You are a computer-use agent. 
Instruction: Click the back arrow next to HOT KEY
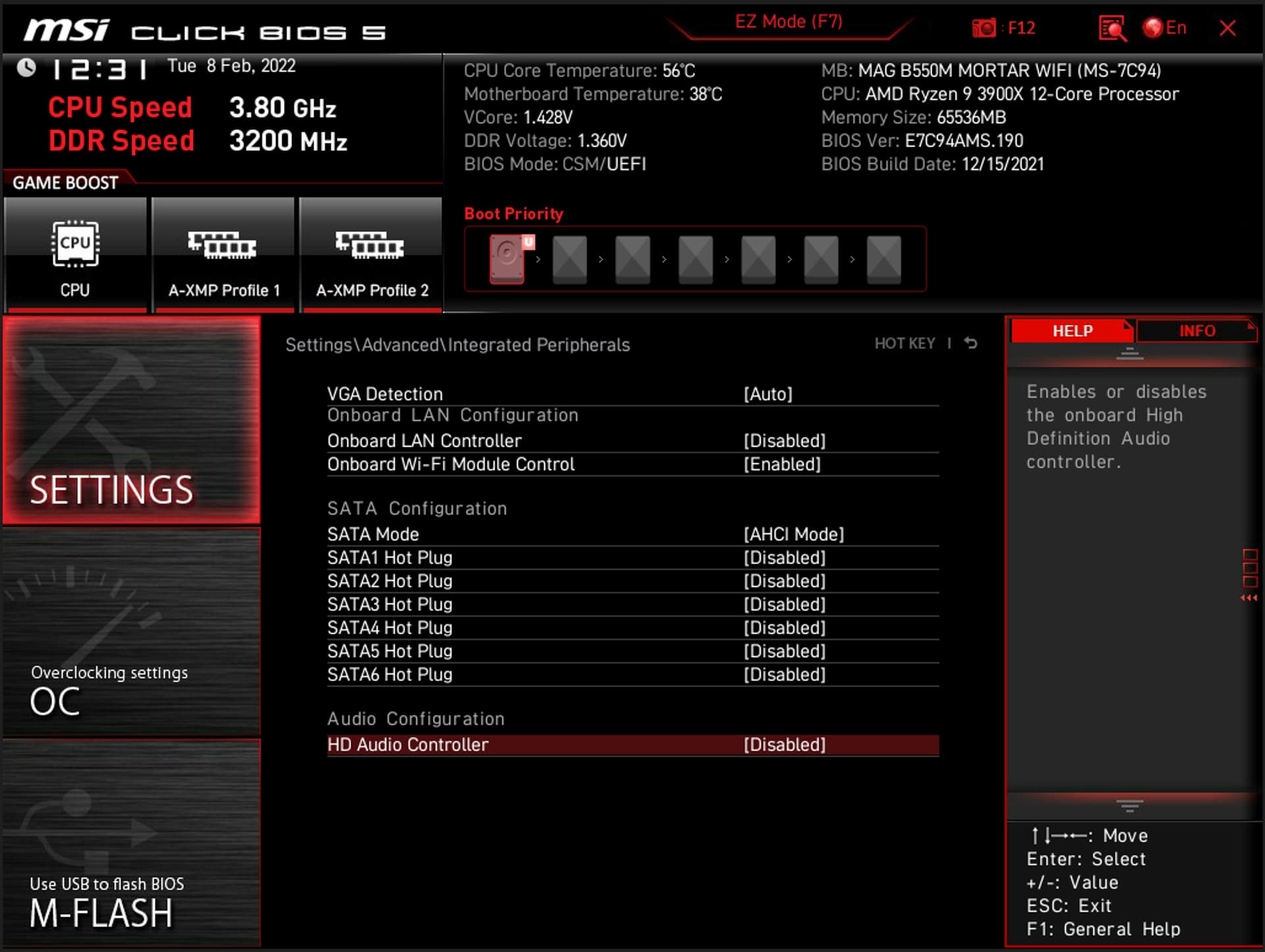coord(970,343)
